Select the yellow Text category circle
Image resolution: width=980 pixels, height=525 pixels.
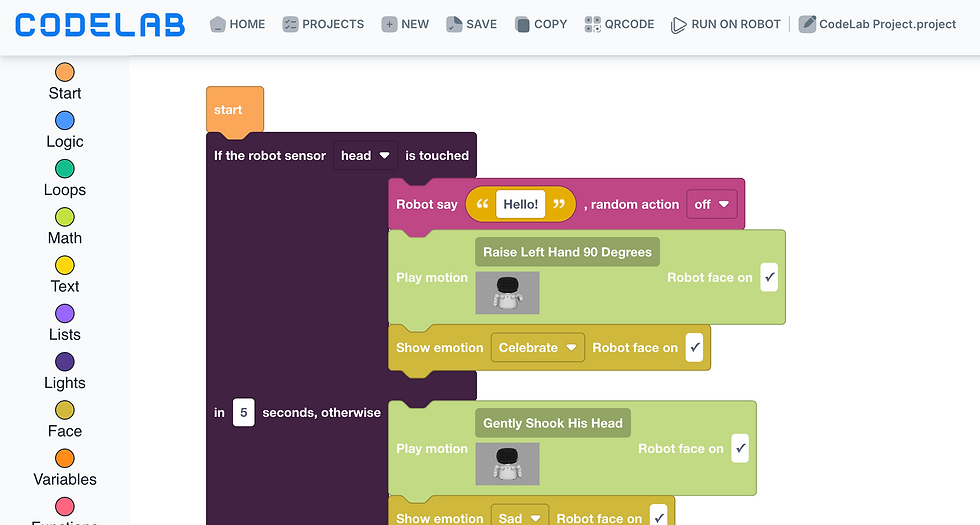coord(64,265)
